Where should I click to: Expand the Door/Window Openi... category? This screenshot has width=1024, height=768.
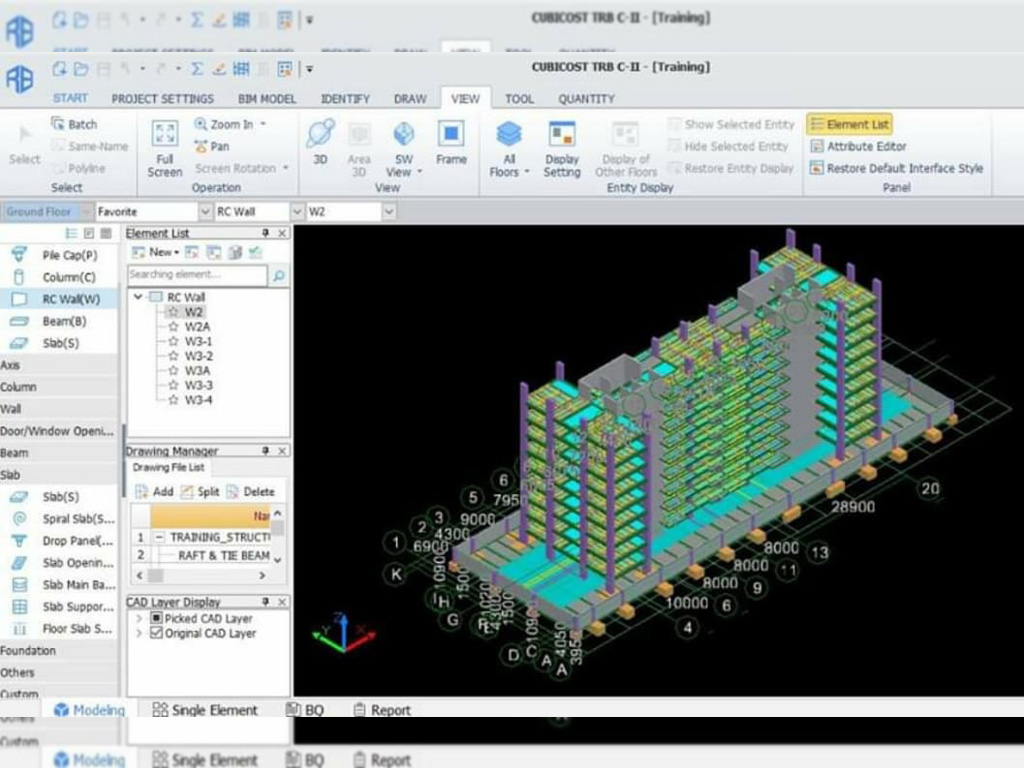[59, 431]
